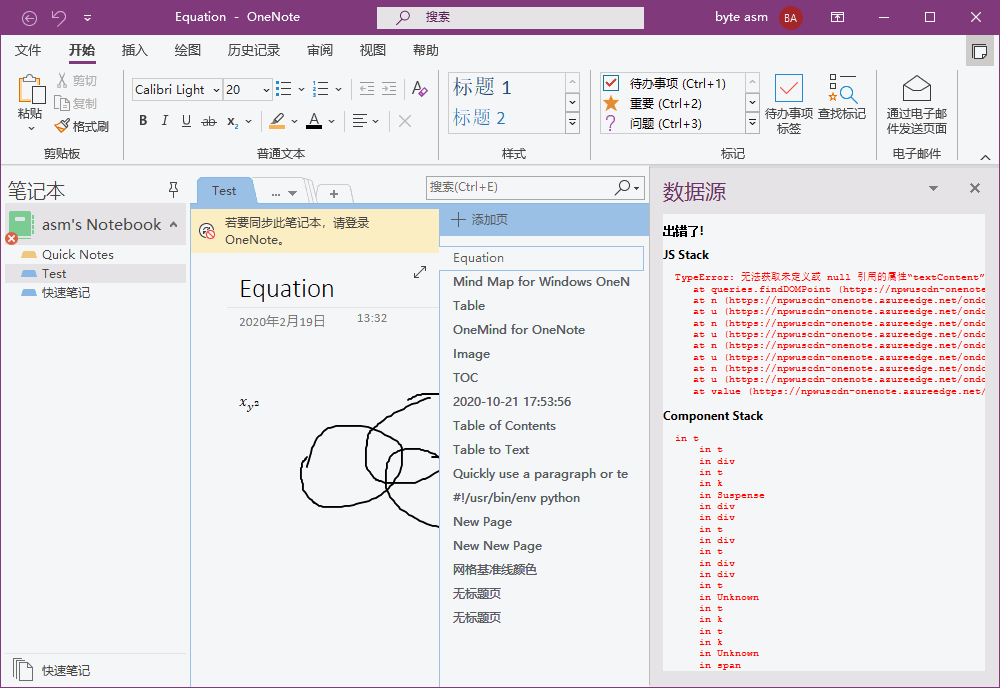
Task: Click 通过电子邮件发送页面 envelope
Action: point(916,104)
